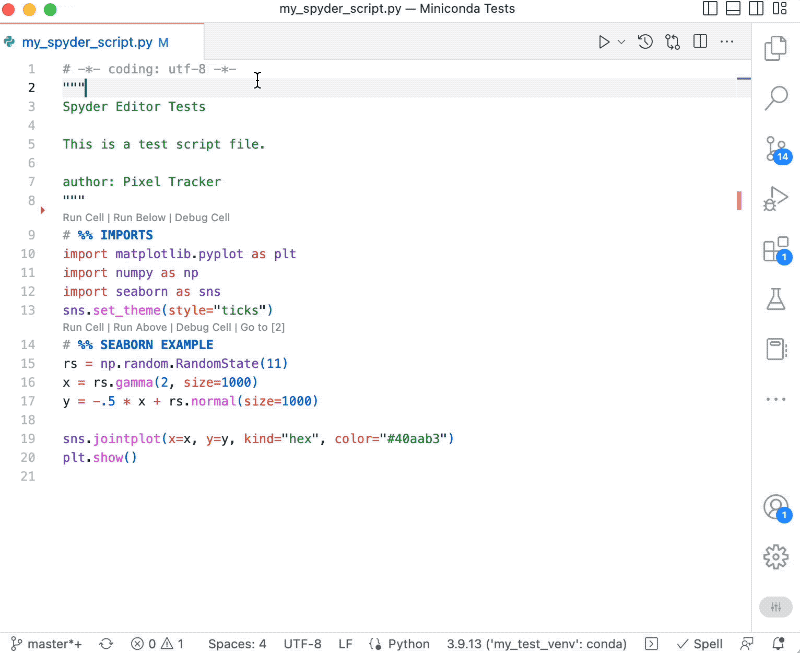Click the 'sns.set_theme(style="ticks")' line

(168, 310)
